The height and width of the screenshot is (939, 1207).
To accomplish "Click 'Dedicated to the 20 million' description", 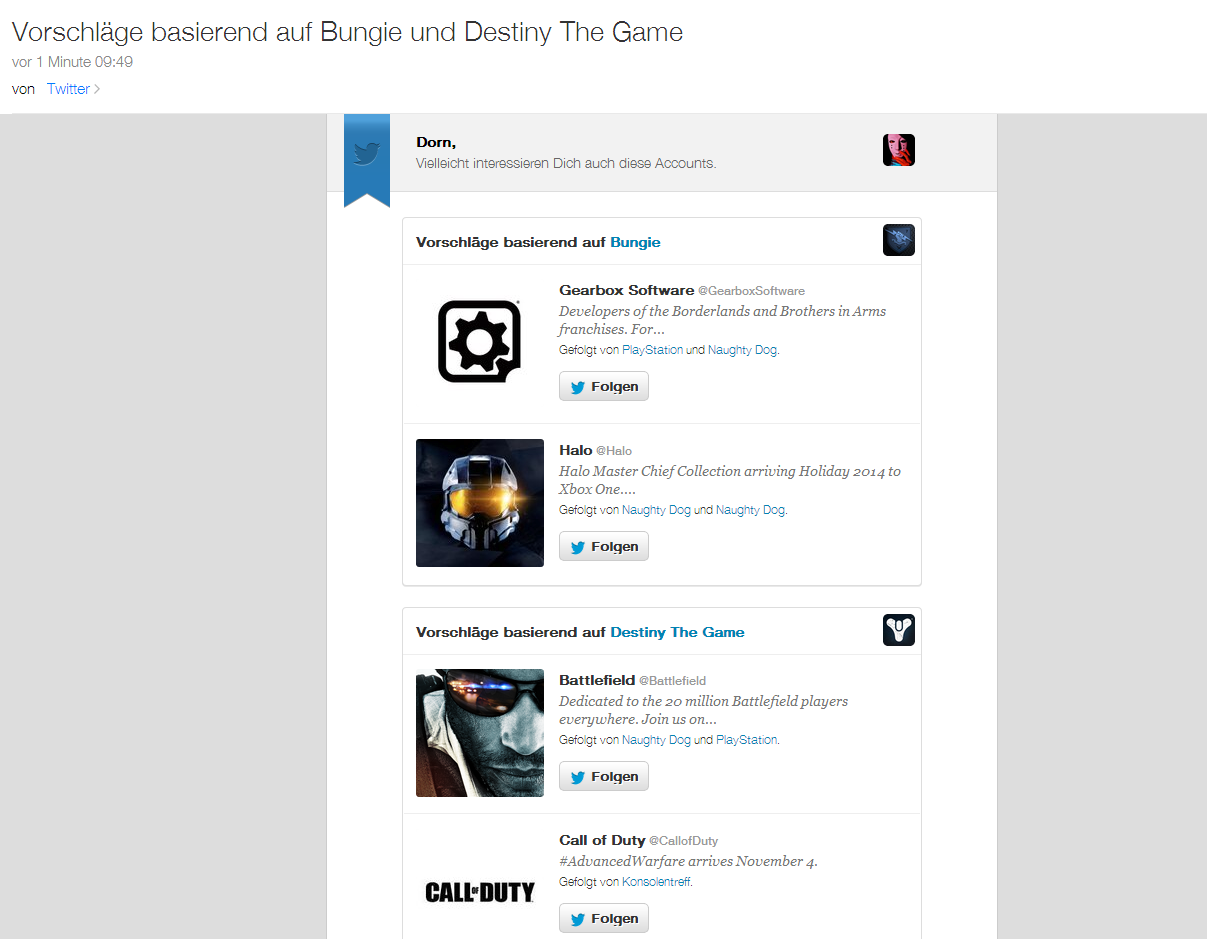I will click(x=703, y=710).
